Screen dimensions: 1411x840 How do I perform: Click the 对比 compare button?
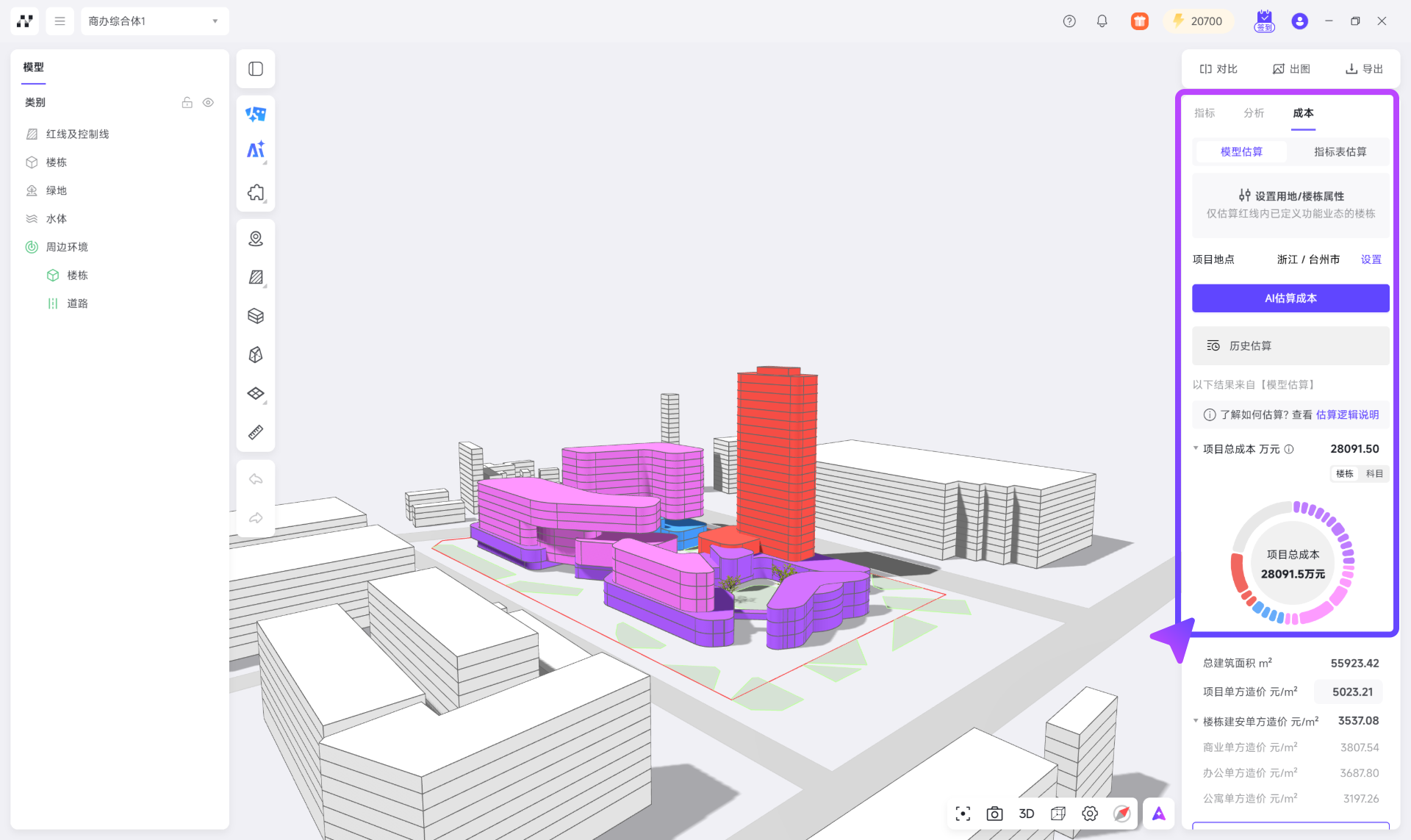pos(1218,69)
